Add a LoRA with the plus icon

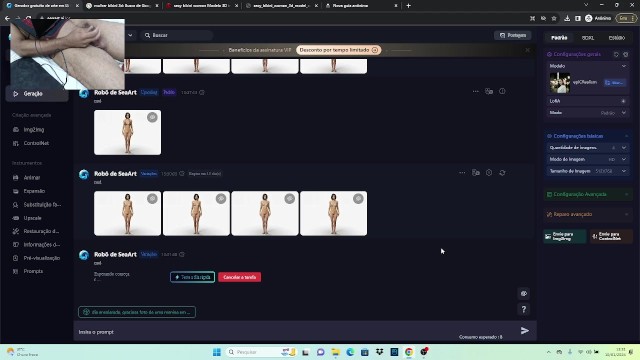tap(623, 101)
